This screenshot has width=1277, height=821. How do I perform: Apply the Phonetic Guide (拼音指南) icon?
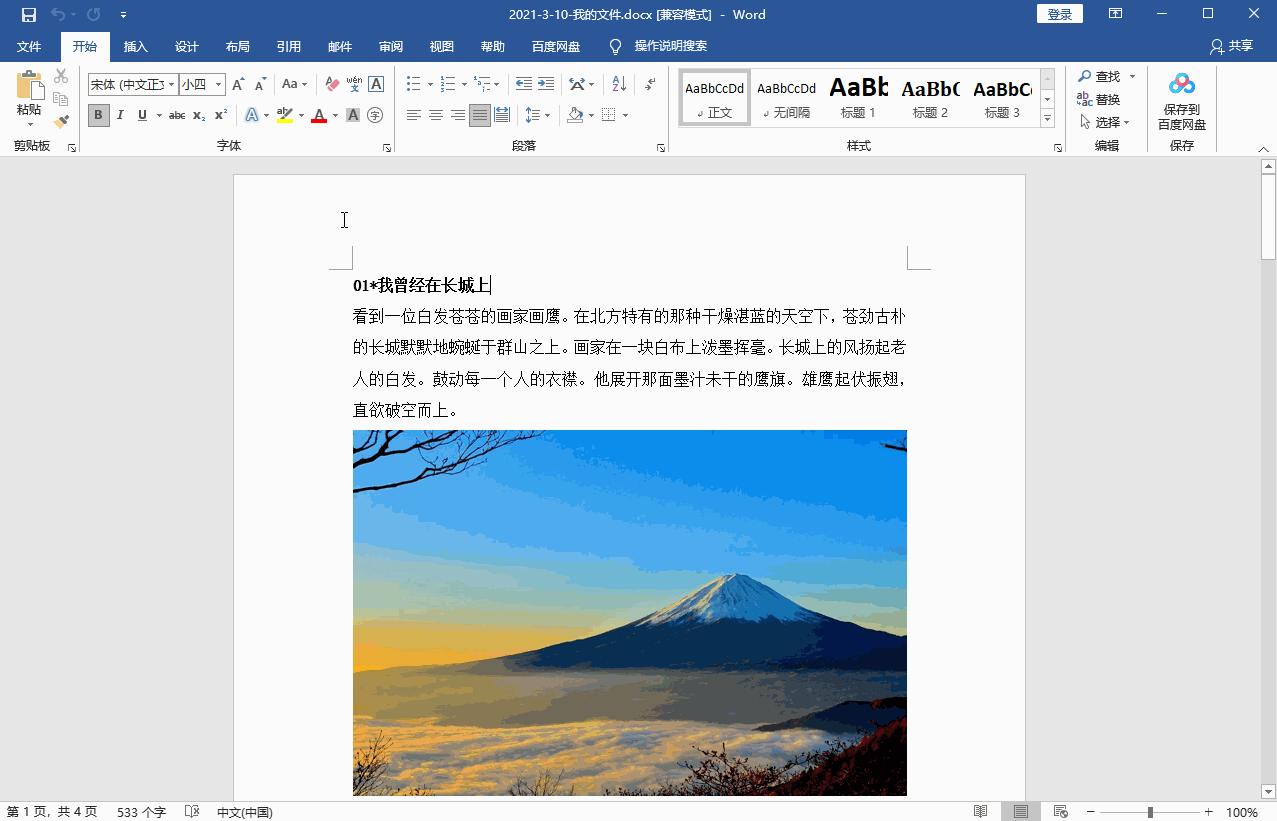click(x=354, y=84)
